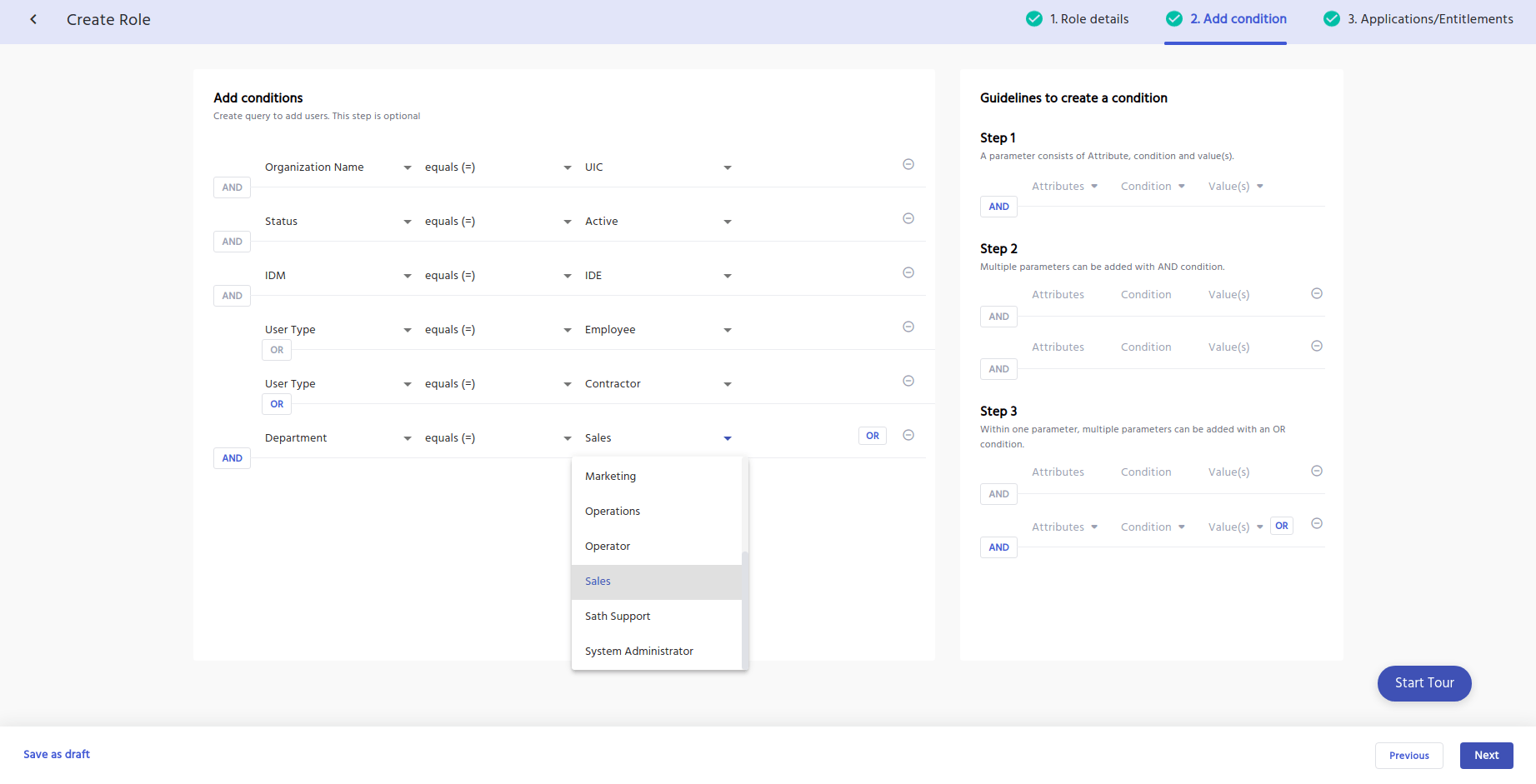The image size is (1536, 784).
Task: Click the Role details step checkmark icon
Action: click(x=1034, y=19)
